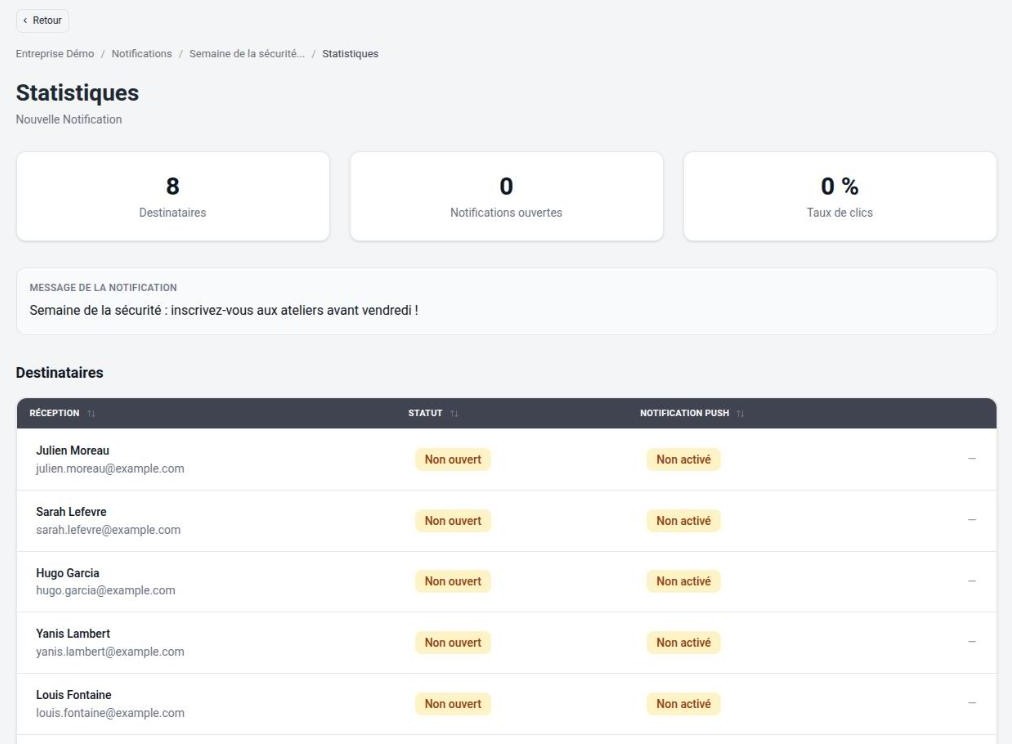Viewport: 1012px width, 744px height.
Task: Click Non ouvert badge for Yanis Lambert
Action: coord(453,643)
